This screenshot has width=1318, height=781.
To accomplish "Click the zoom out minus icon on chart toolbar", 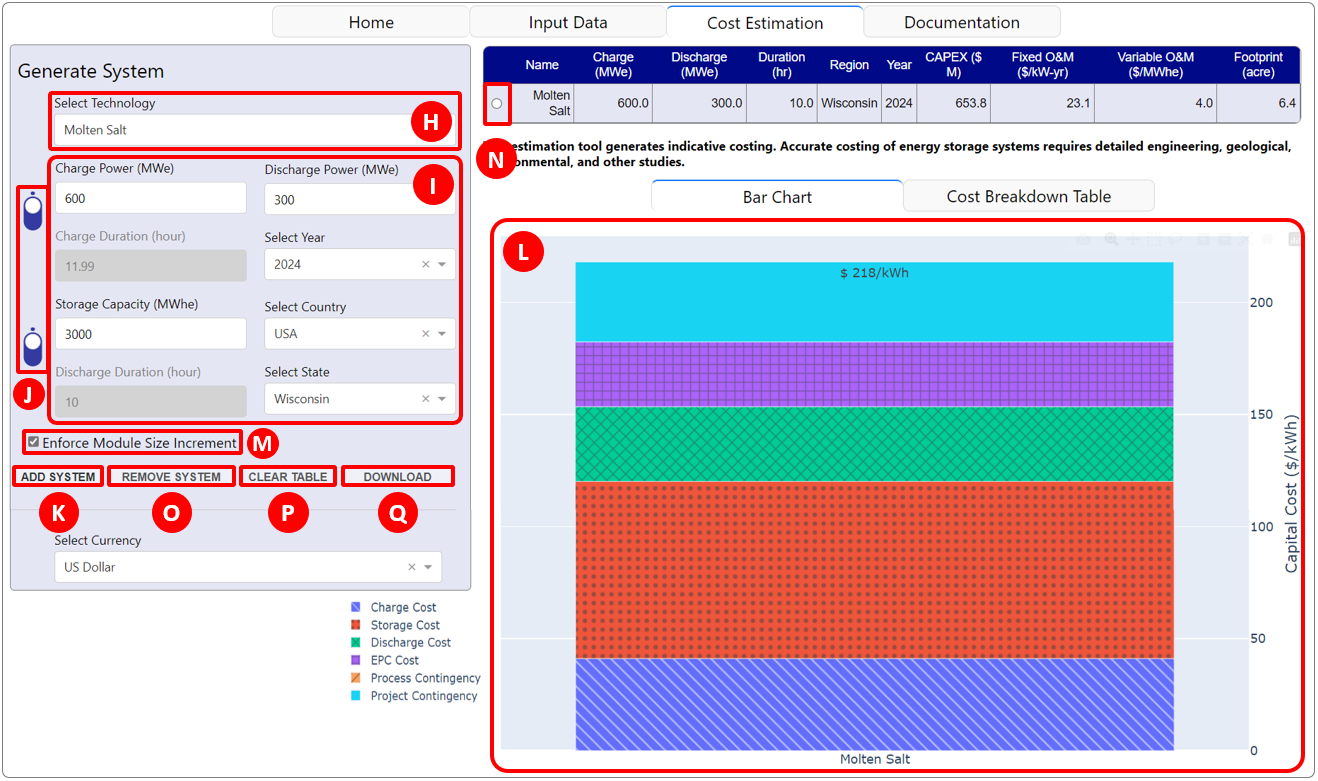I will pyautogui.click(x=1224, y=240).
